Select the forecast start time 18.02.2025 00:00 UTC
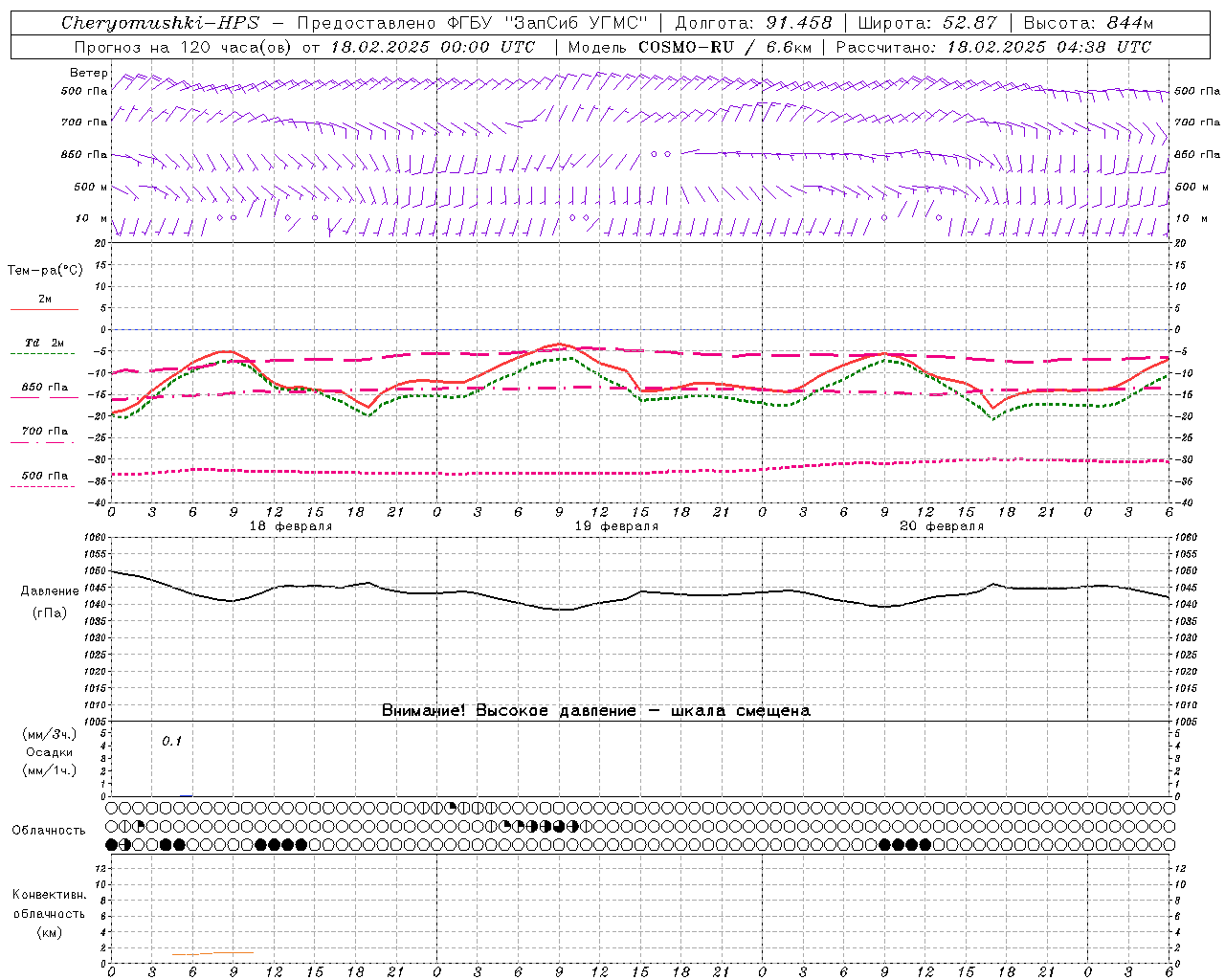1225x980 pixels. [x=433, y=47]
